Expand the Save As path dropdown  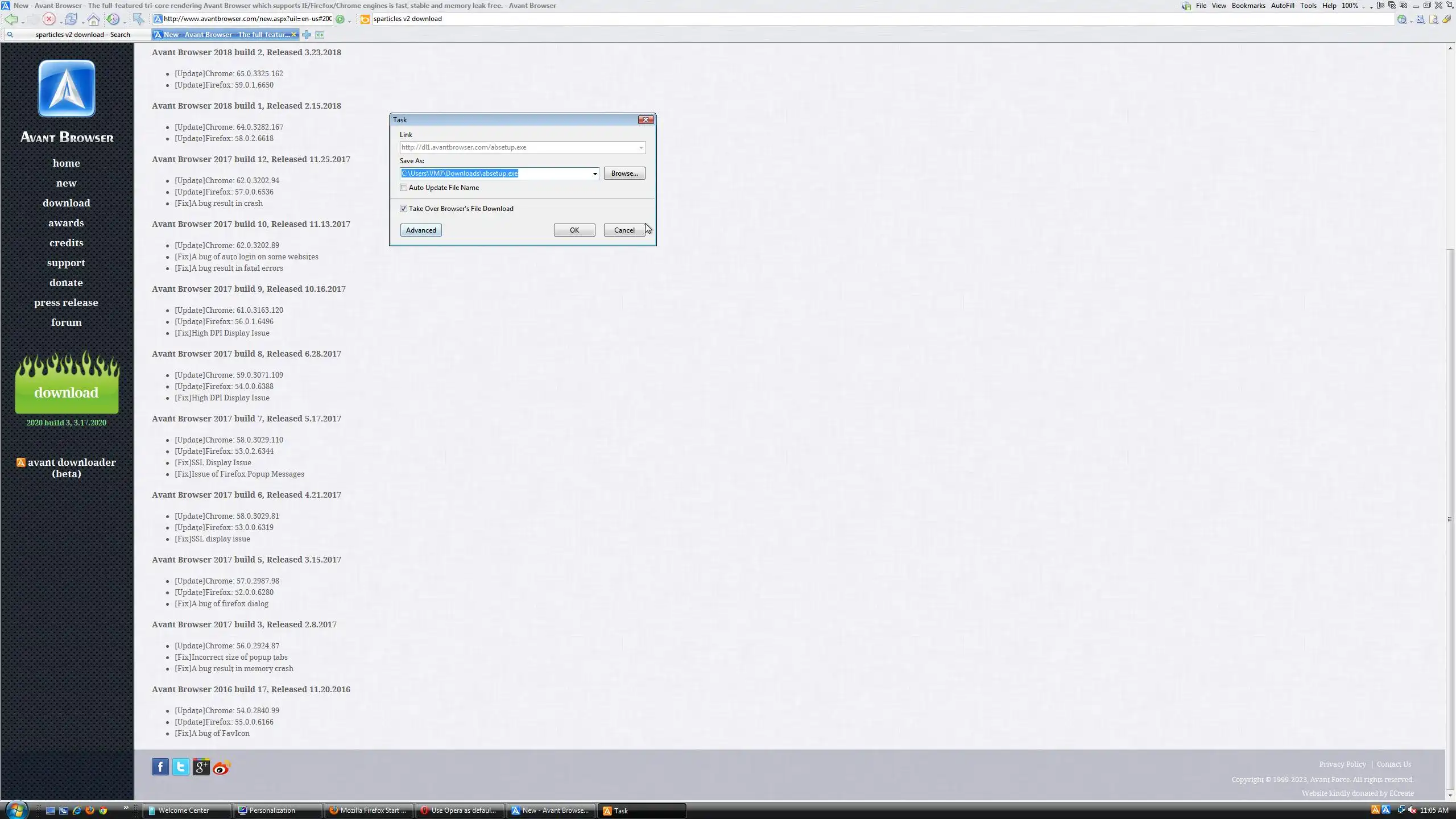[595, 173]
